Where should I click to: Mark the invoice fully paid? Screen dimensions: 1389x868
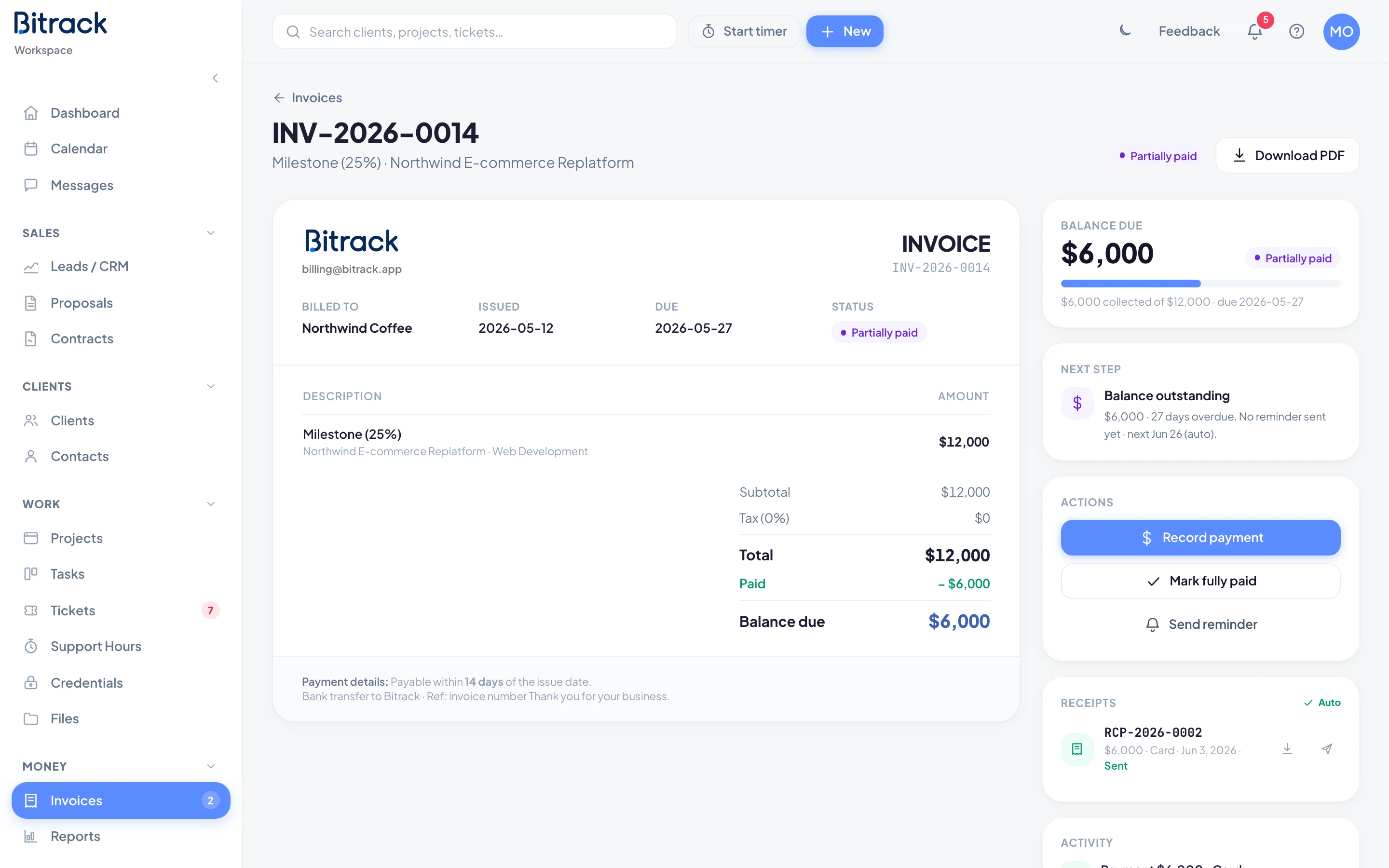(1200, 581)
